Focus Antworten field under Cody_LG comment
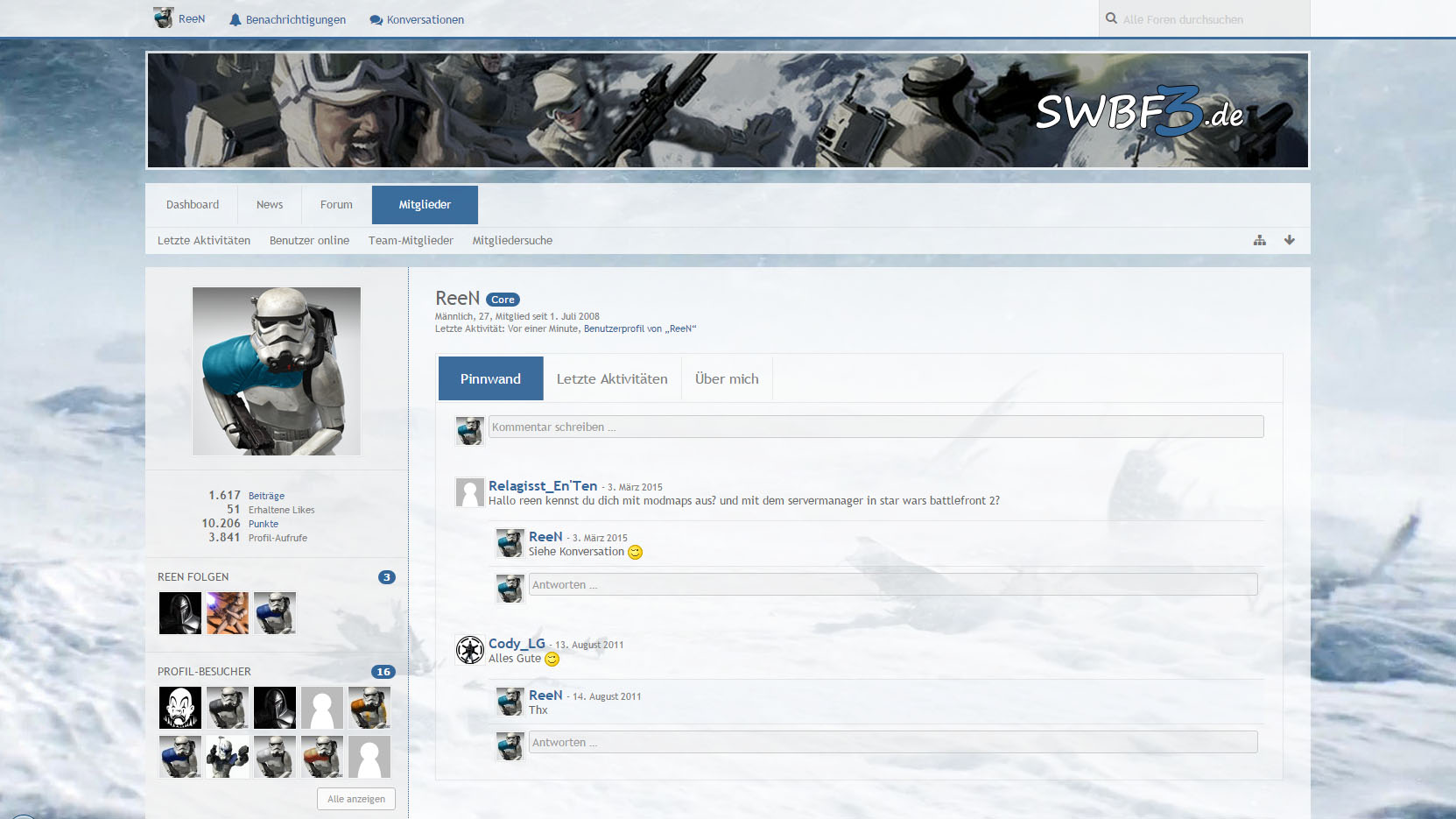Screen dimensions: 1456x819 point(893,742)
